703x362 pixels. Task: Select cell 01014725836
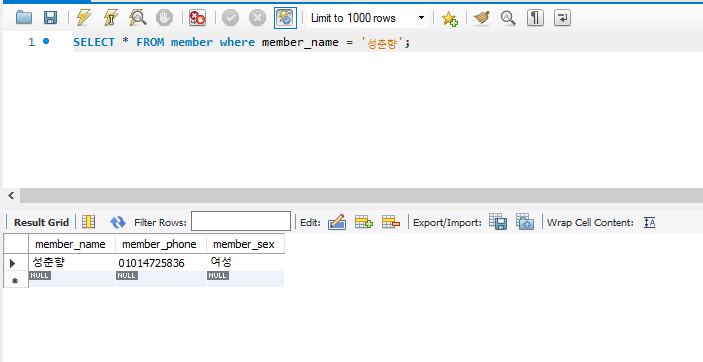coord(161,262)
